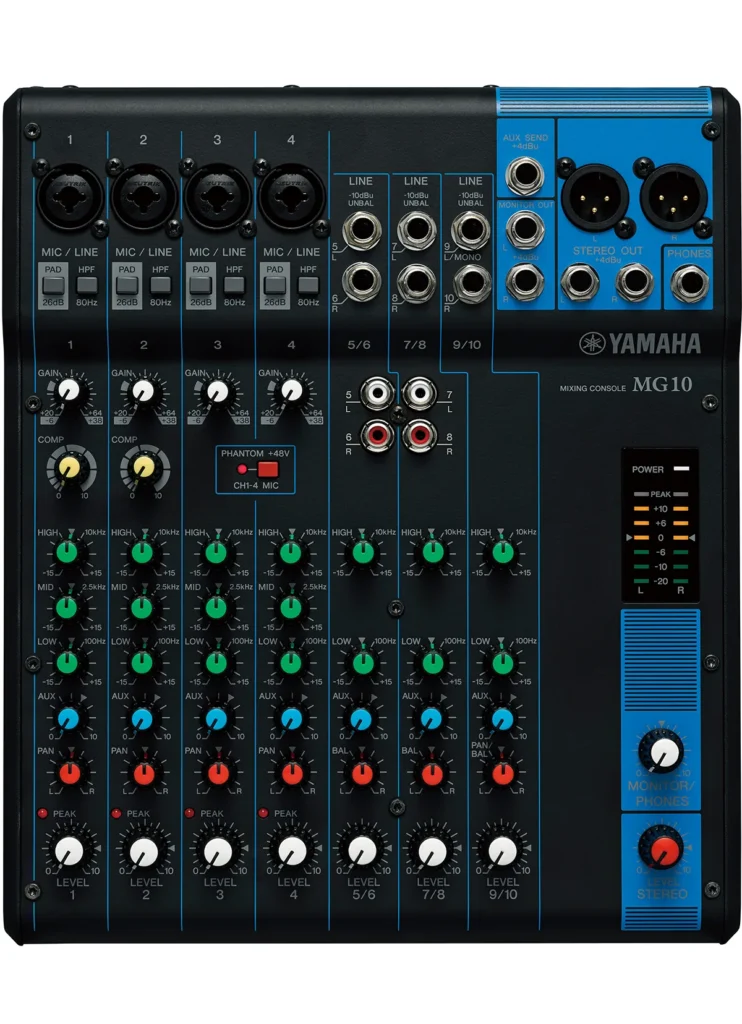This screenshot has width=742, height=1024.
Task: Click the MG10 model name
Action: [x=662, y=384]
